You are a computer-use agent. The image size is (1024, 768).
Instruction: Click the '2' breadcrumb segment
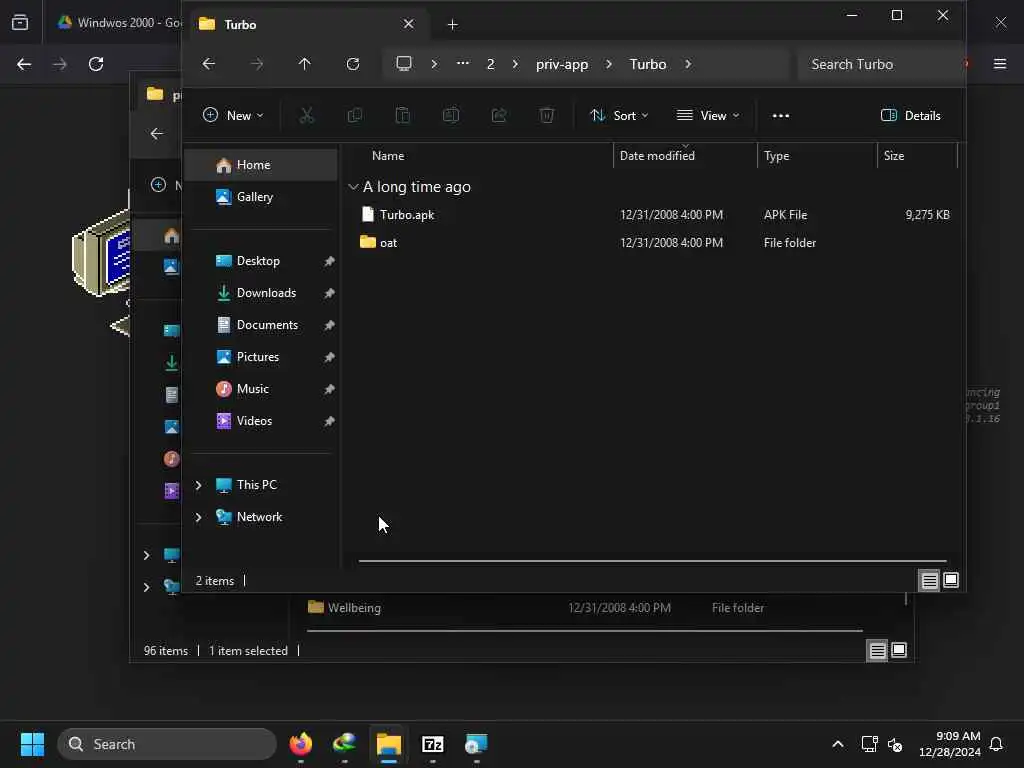490,64
